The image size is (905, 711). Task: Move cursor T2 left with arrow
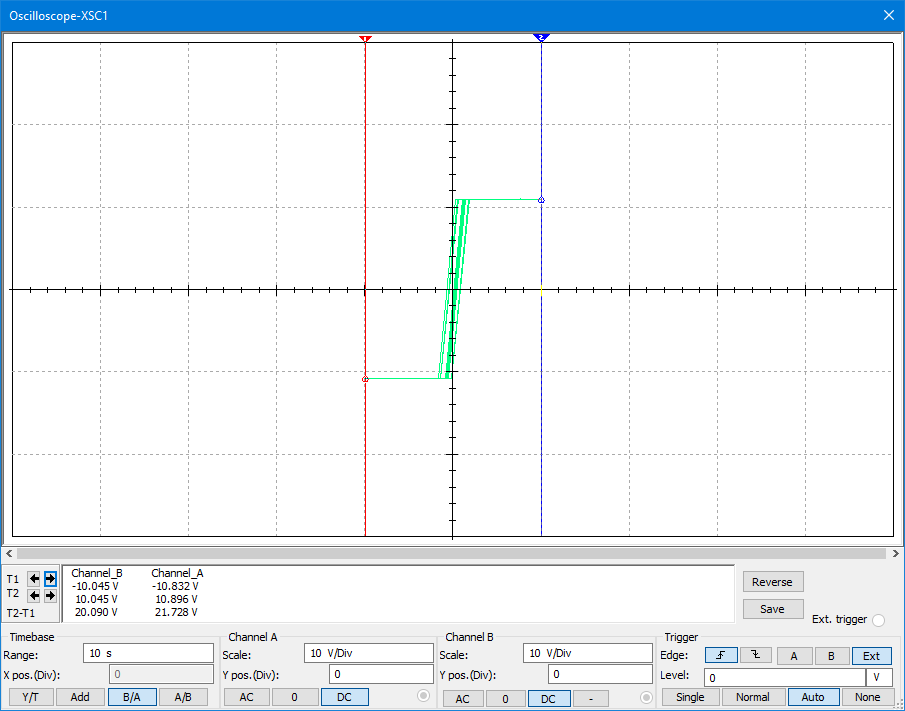34,595
